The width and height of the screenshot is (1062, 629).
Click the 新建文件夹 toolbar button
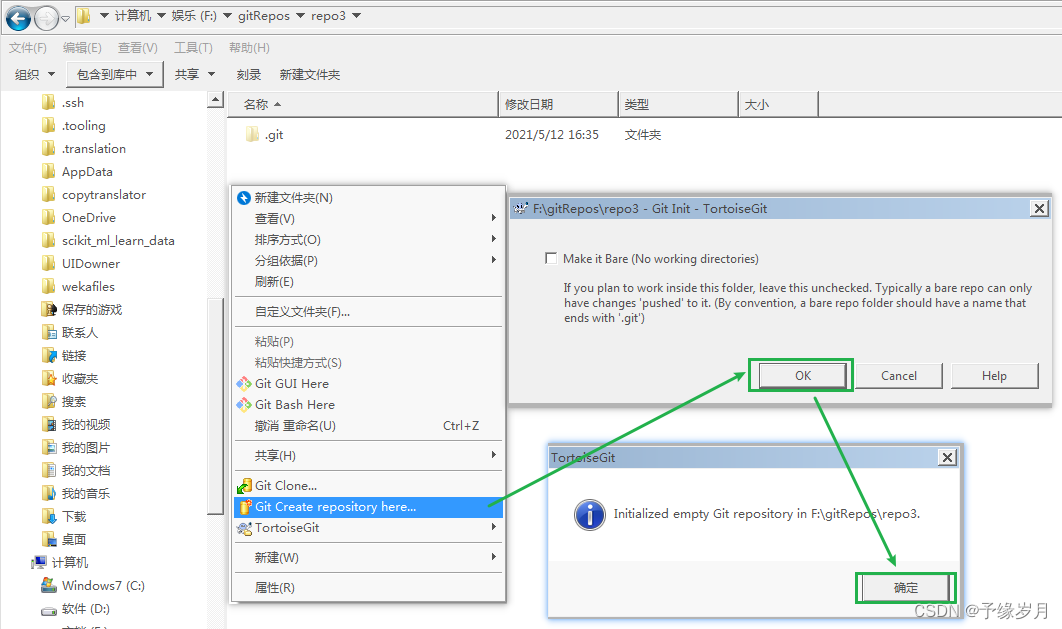310,74
